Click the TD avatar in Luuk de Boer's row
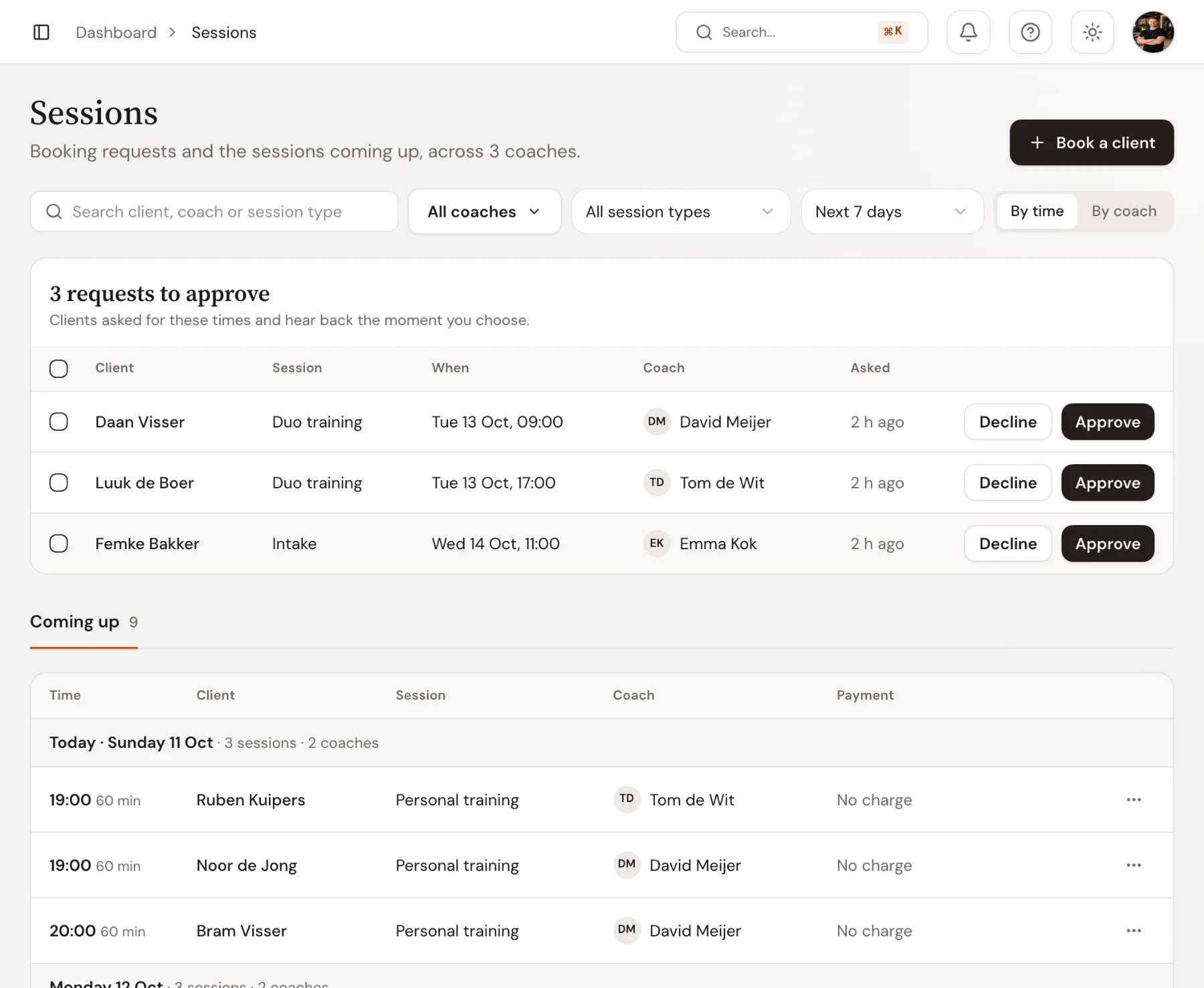Screen dimensions: 1204x988 pyautogui.click(x=657, y=483)
